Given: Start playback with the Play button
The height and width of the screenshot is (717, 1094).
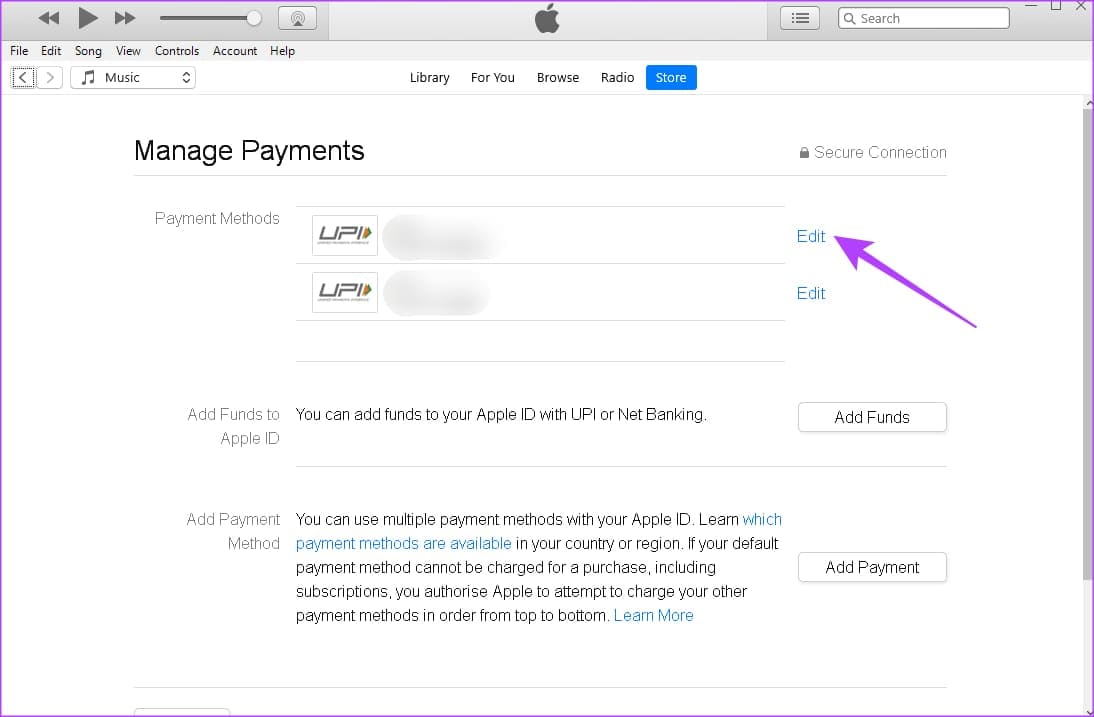Looking at the screenshot, I should coord(88,17).
